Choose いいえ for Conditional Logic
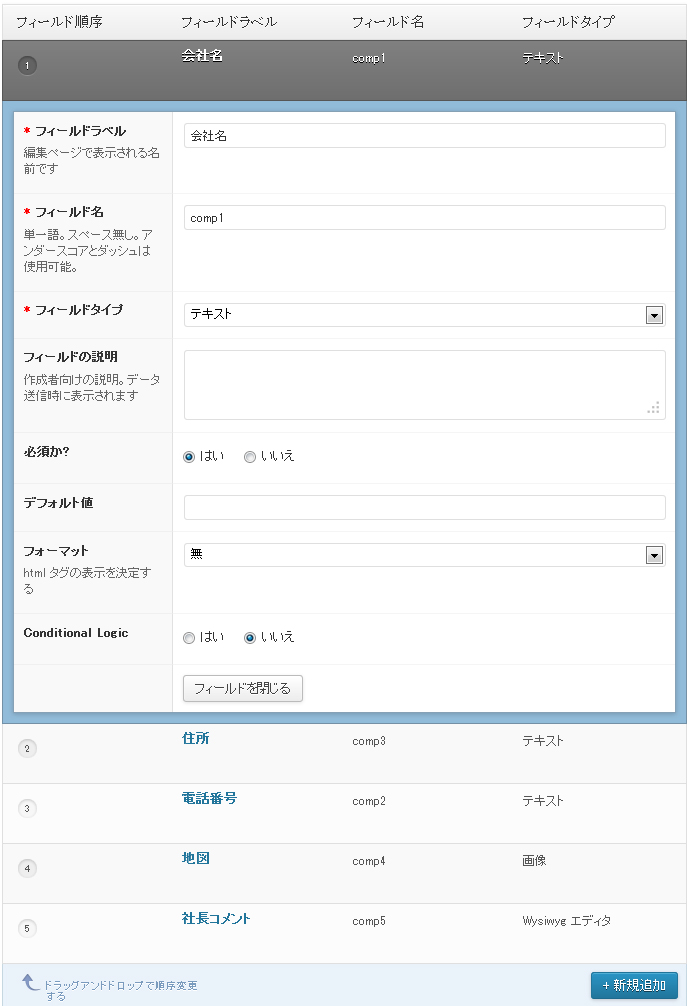The height and width of the screenshot is (1006, 687). click(250, 637)
